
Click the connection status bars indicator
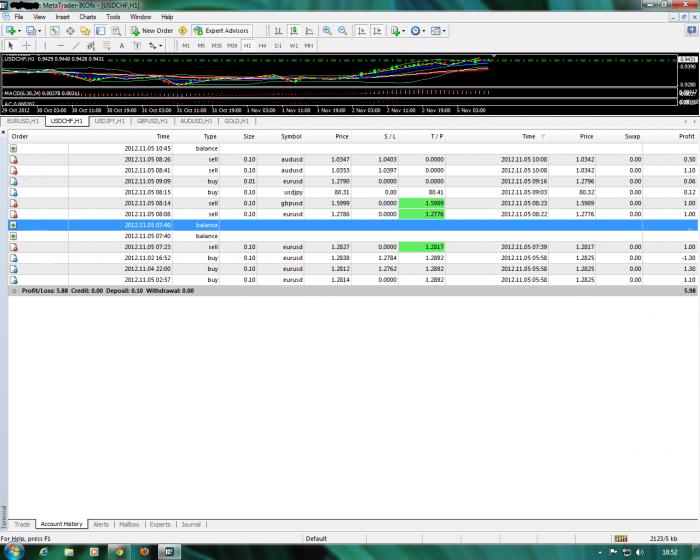[621, 539]
